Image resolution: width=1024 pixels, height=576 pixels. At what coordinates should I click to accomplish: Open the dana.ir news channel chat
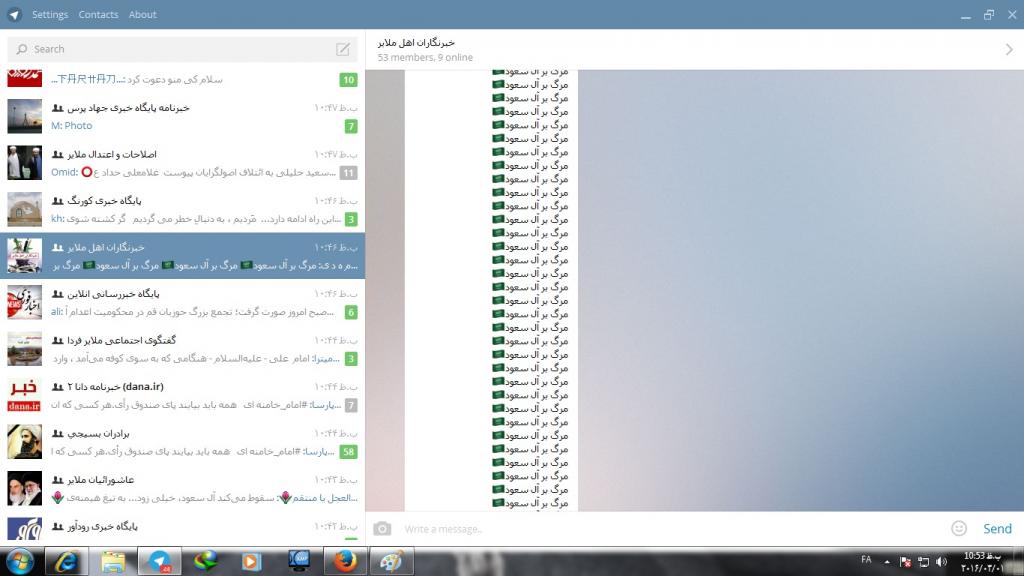click(x=182, y=395)
